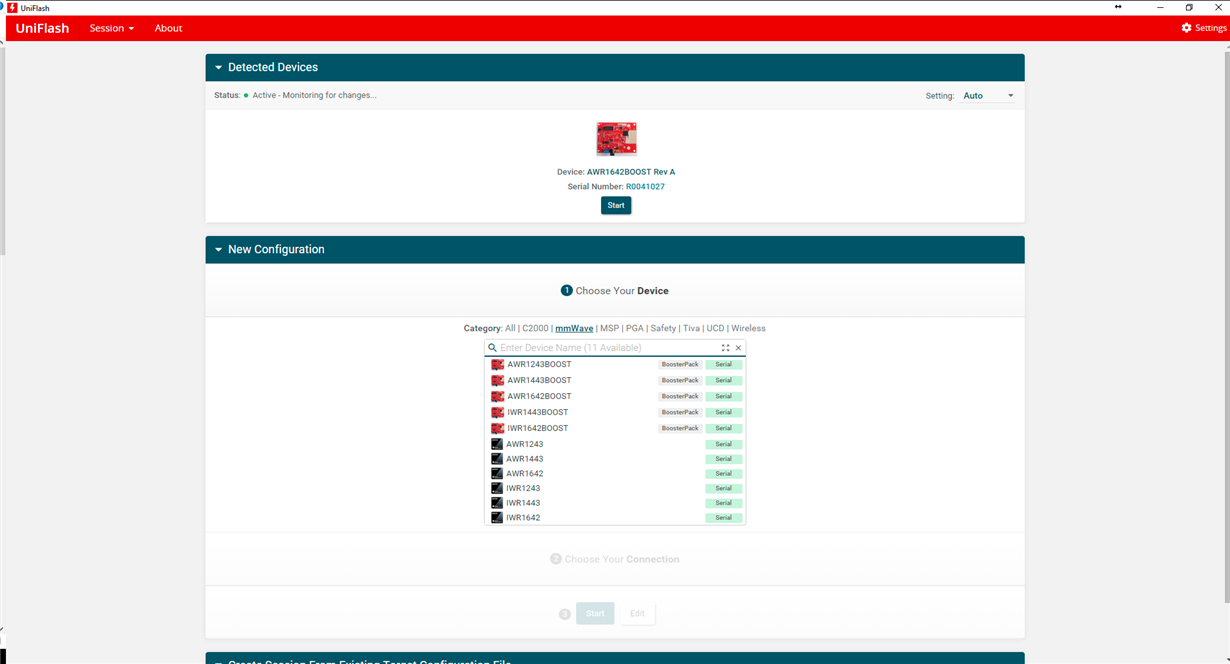Select the All category filter
Screen dimensions: 1230x664
(x=510, y=328)
